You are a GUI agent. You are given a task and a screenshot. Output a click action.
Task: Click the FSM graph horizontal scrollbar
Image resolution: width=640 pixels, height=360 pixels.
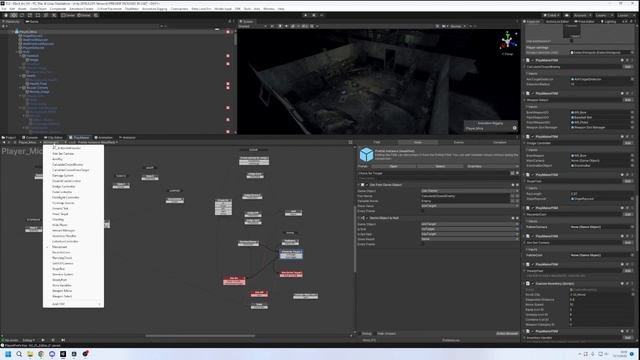tap(200, 336)
